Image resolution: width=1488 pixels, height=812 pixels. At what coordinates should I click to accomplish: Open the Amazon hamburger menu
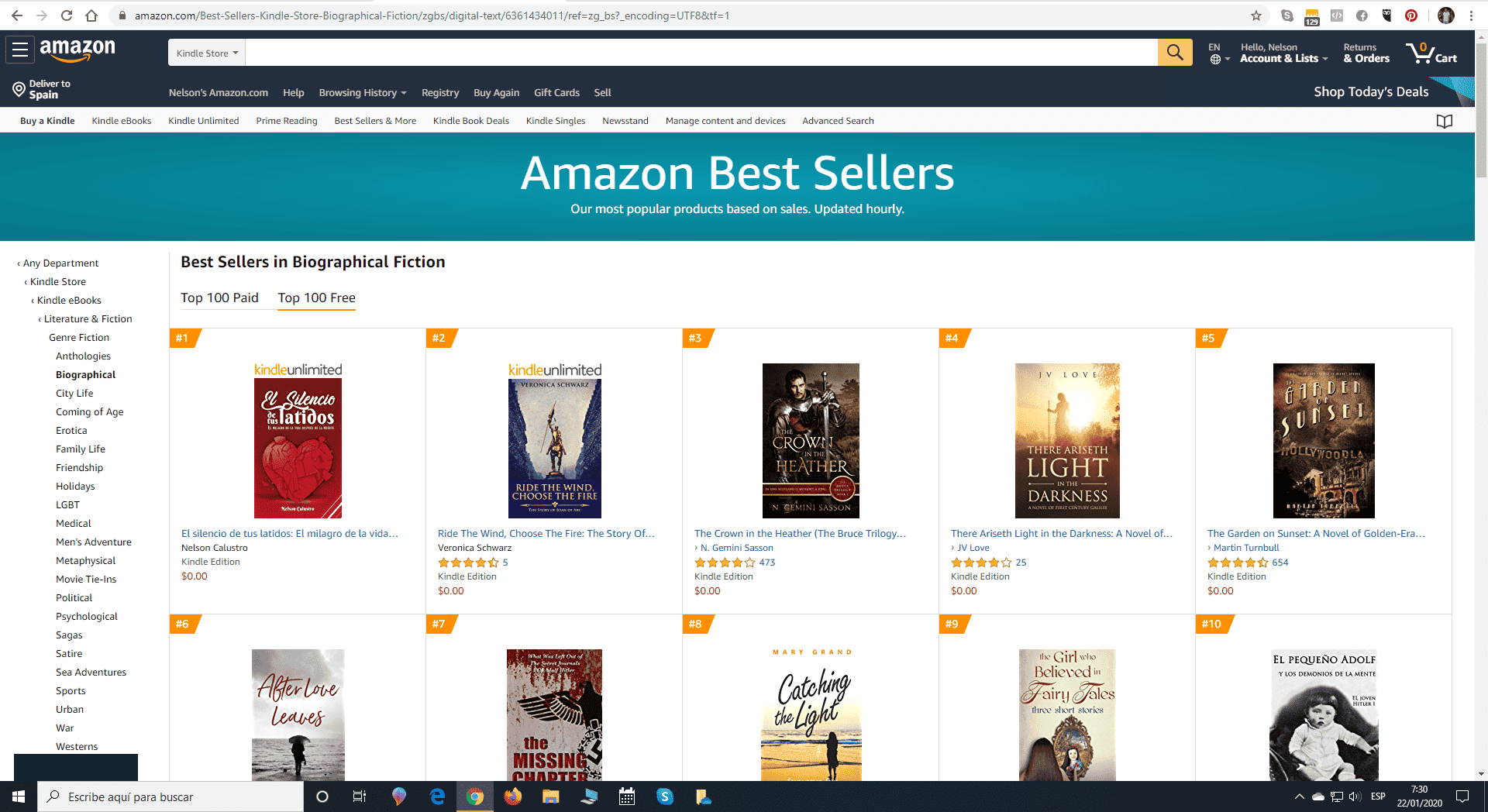(x=20, y=50)
